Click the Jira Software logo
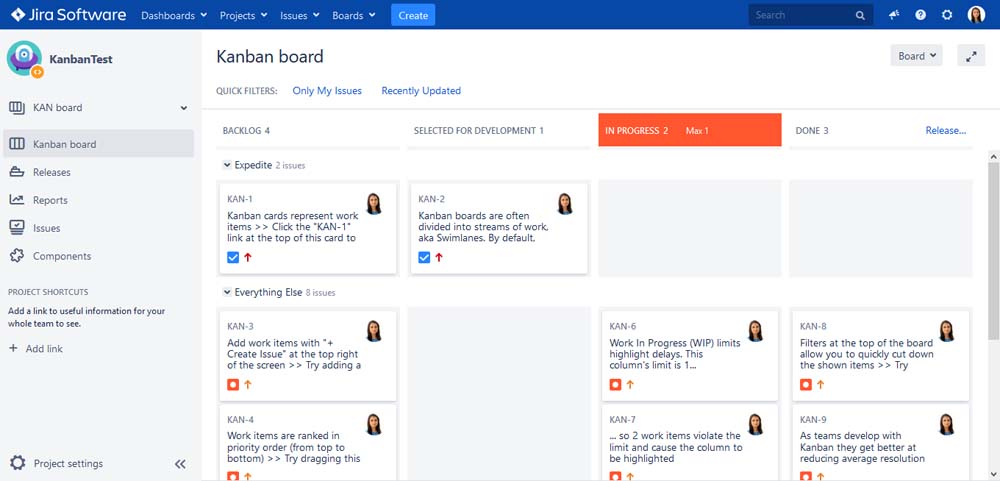Screen dimensions: 1000x481 pos(68,15)
